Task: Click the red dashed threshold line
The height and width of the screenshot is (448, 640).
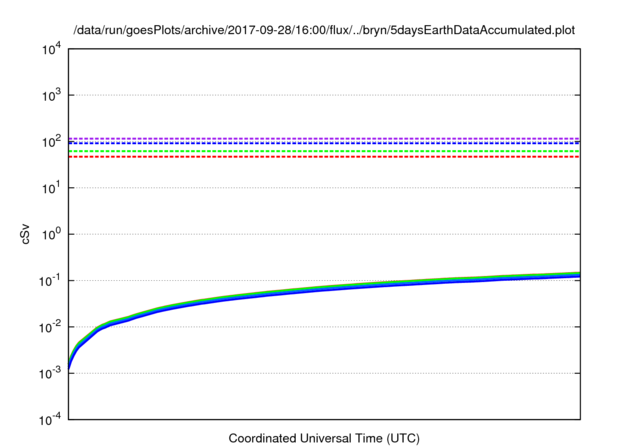Action: tap(324, 157)
